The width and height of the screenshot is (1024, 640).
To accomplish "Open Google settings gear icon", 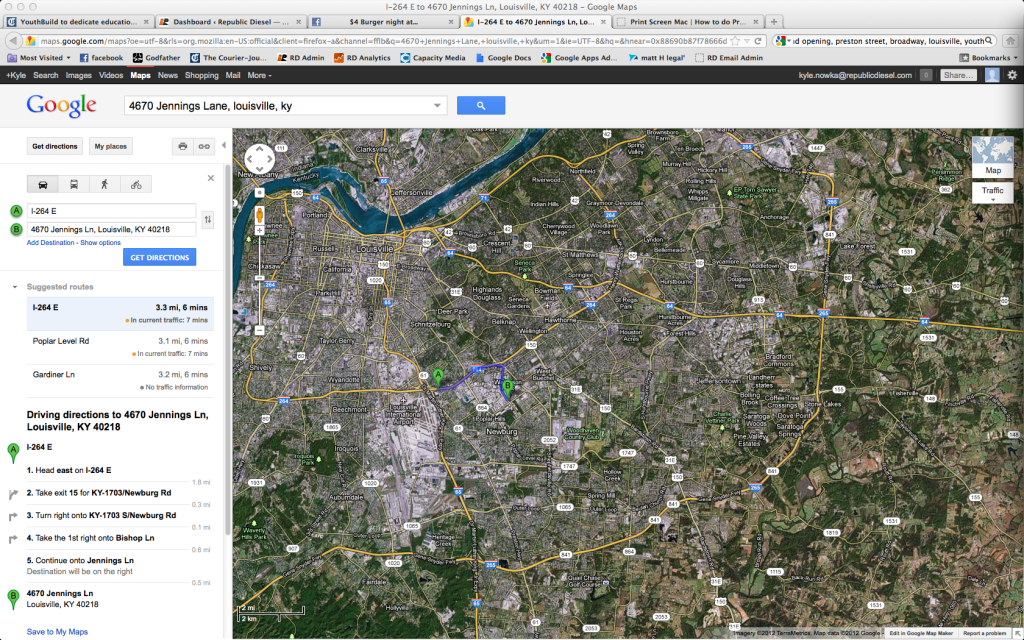I will point(1011,75).
